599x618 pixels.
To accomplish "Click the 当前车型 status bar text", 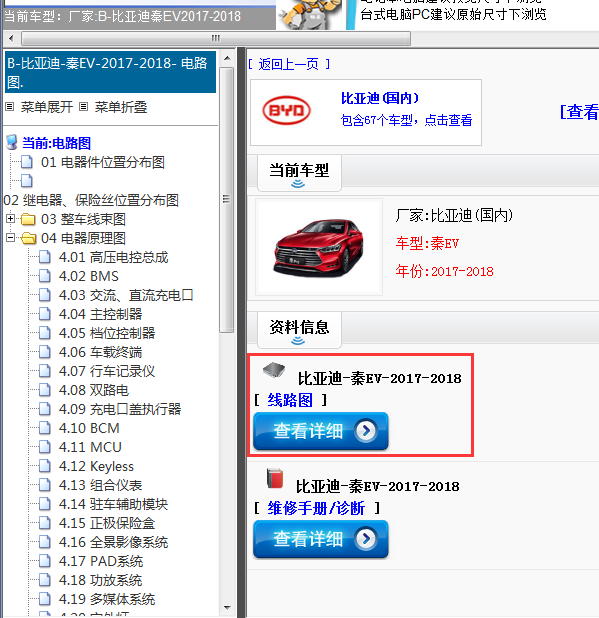I will coord(122,17).
